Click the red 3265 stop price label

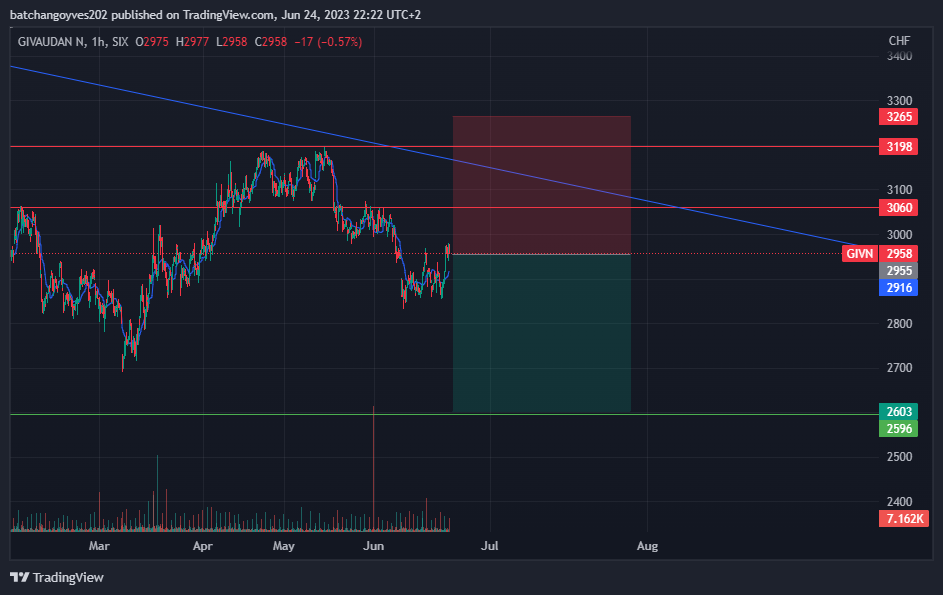[898, 117]
